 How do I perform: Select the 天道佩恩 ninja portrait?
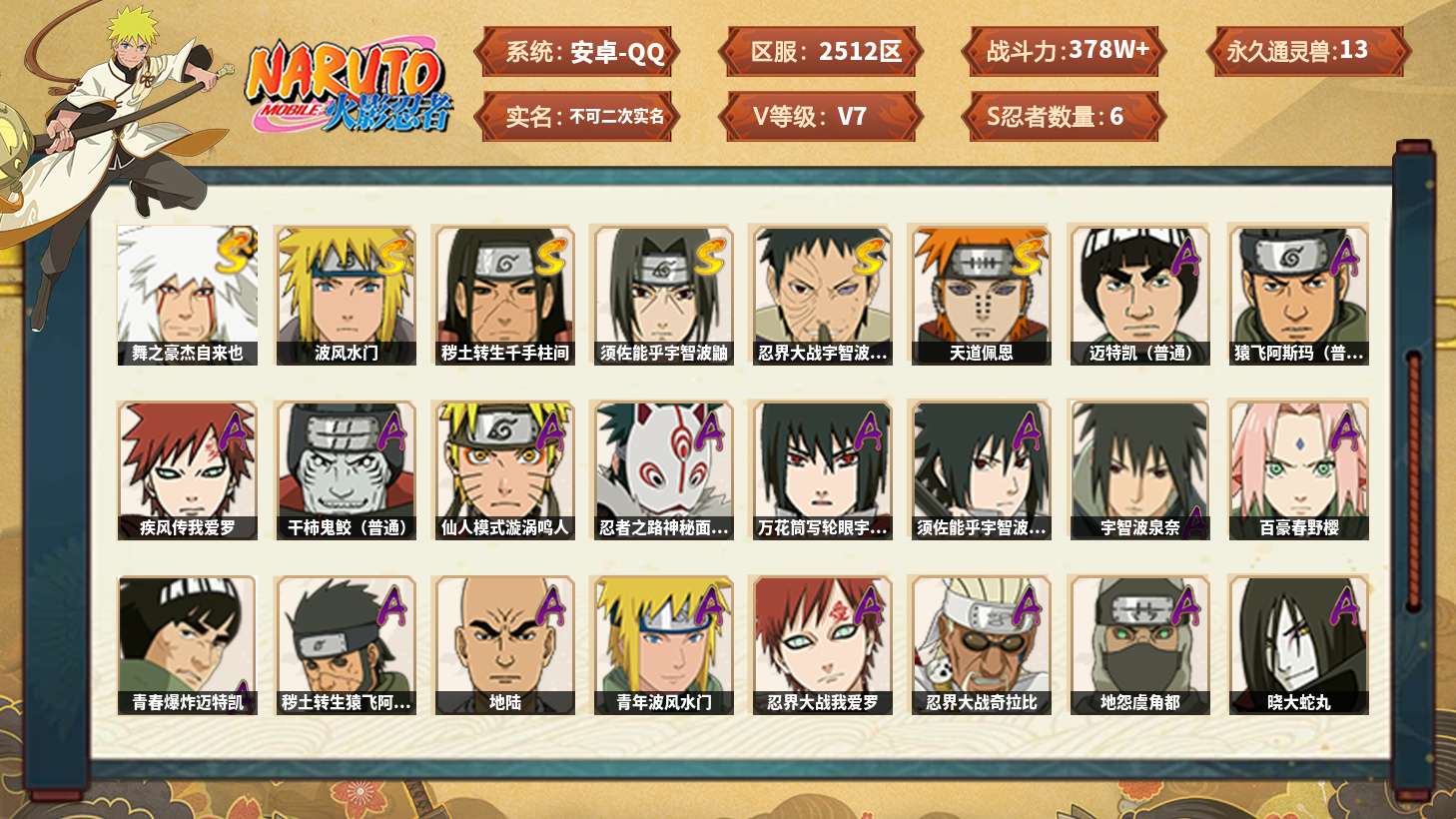pos(981,295)
